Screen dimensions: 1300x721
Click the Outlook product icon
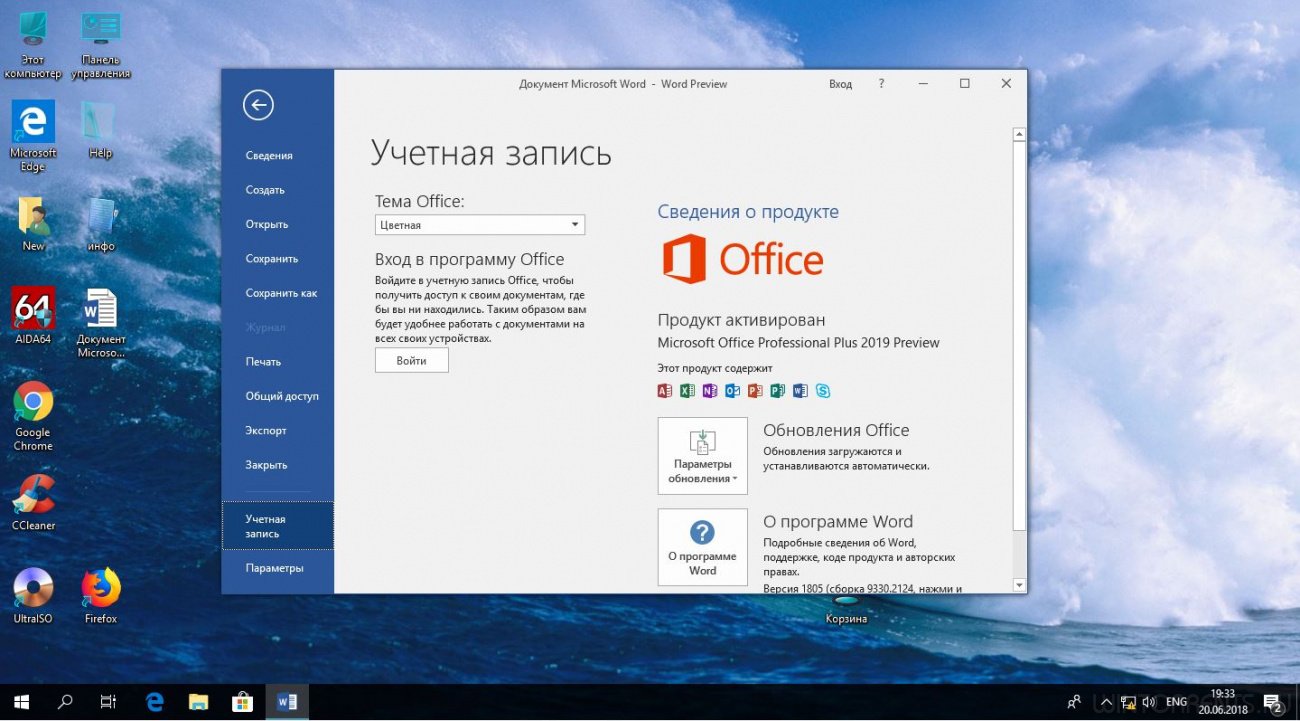732,391
